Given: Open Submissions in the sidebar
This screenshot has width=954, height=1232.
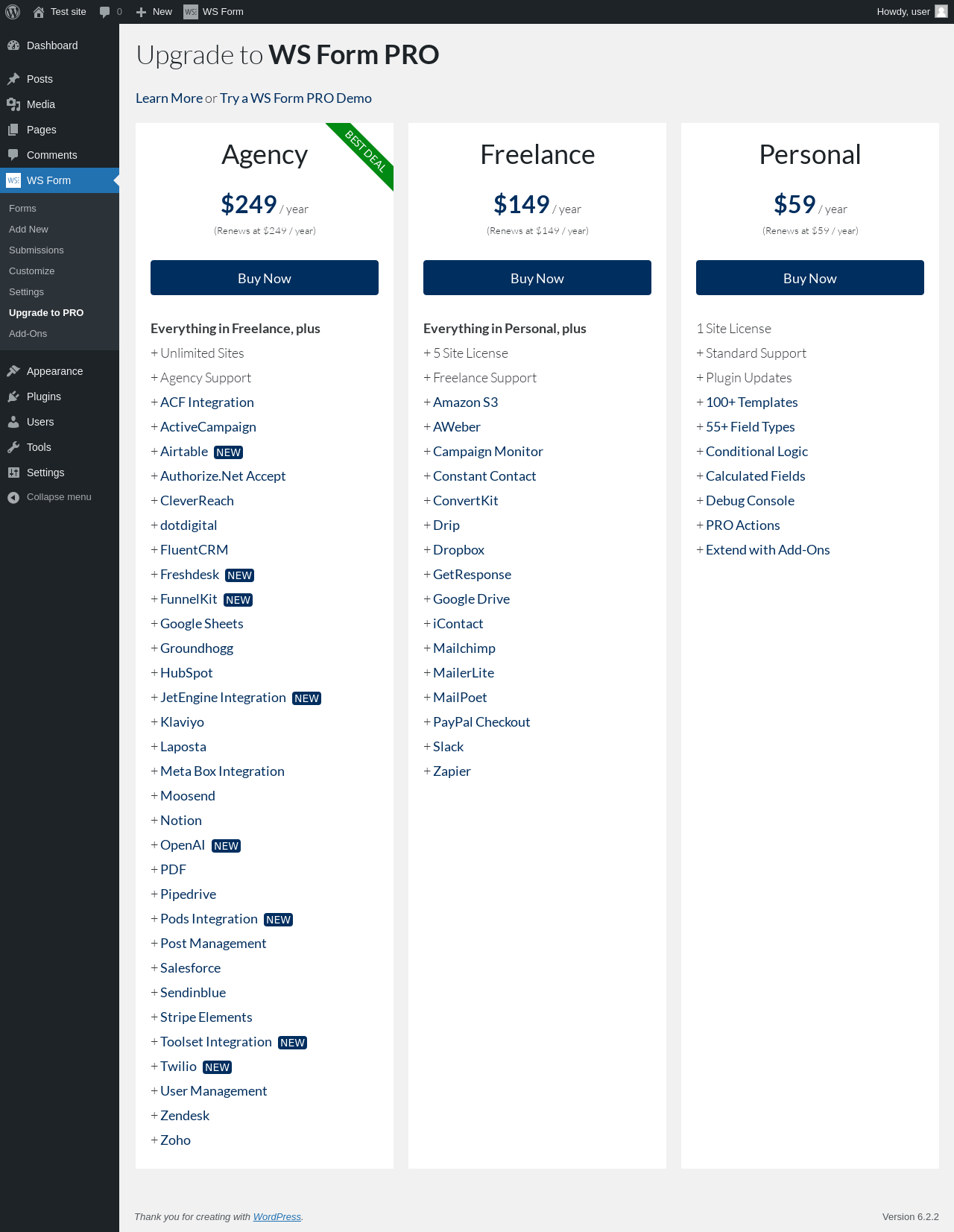Looking at the screenshot, I should 37,250.
